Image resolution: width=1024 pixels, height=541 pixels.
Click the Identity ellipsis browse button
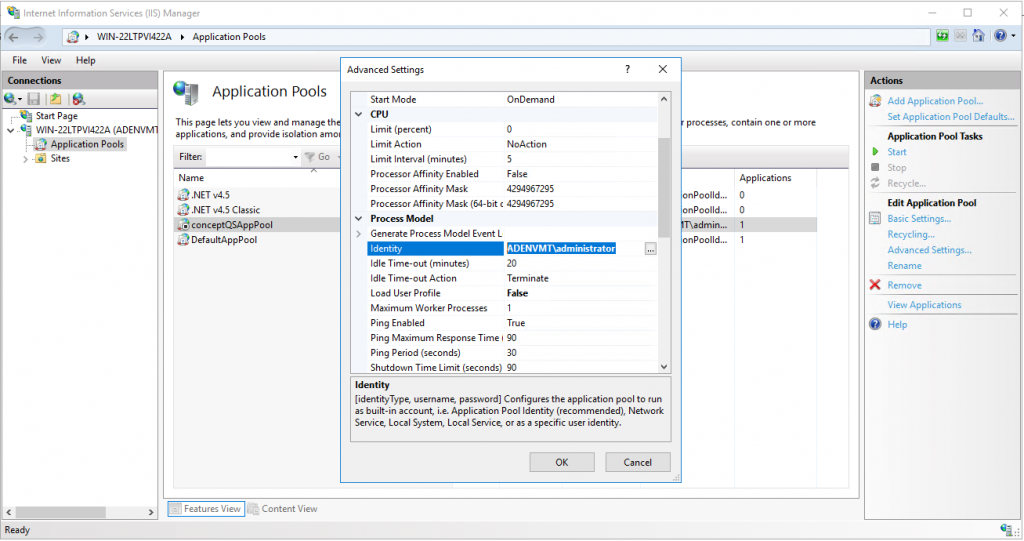(650, 249)
